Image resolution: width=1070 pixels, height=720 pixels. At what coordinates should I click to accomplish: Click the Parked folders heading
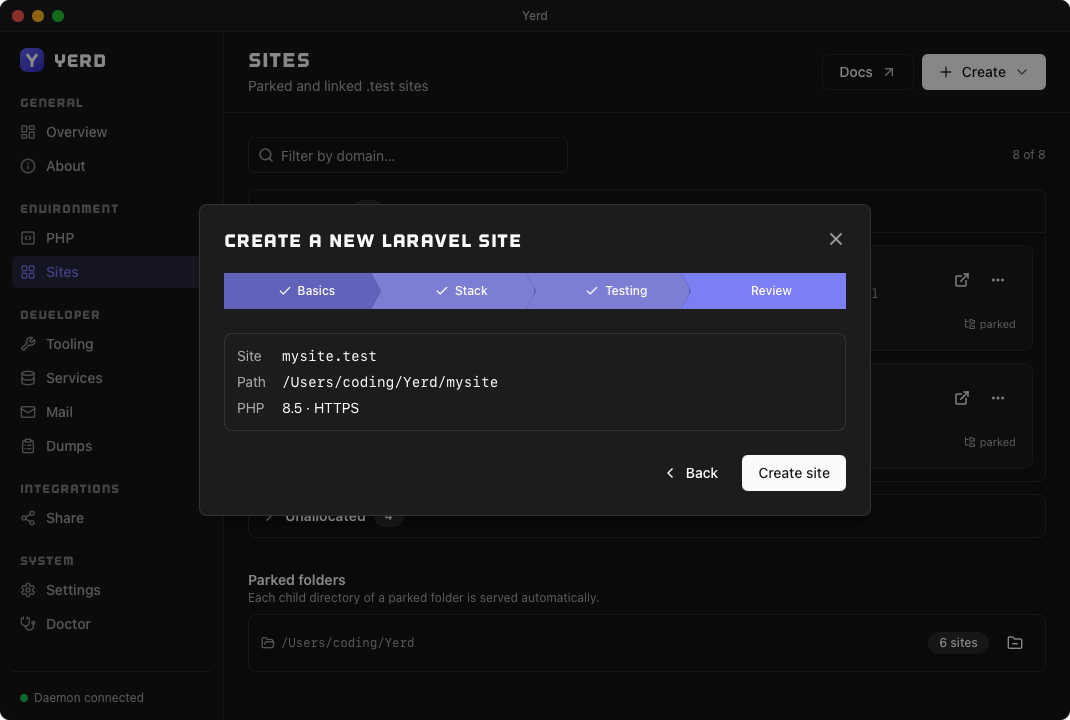click(297, 580)
